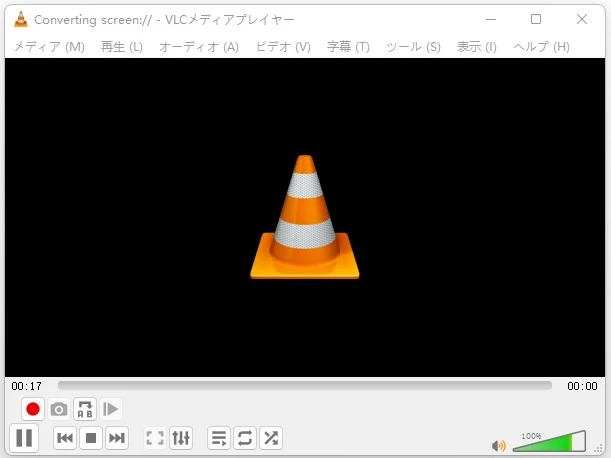
Task: Pause the playback
Action: 24,438
